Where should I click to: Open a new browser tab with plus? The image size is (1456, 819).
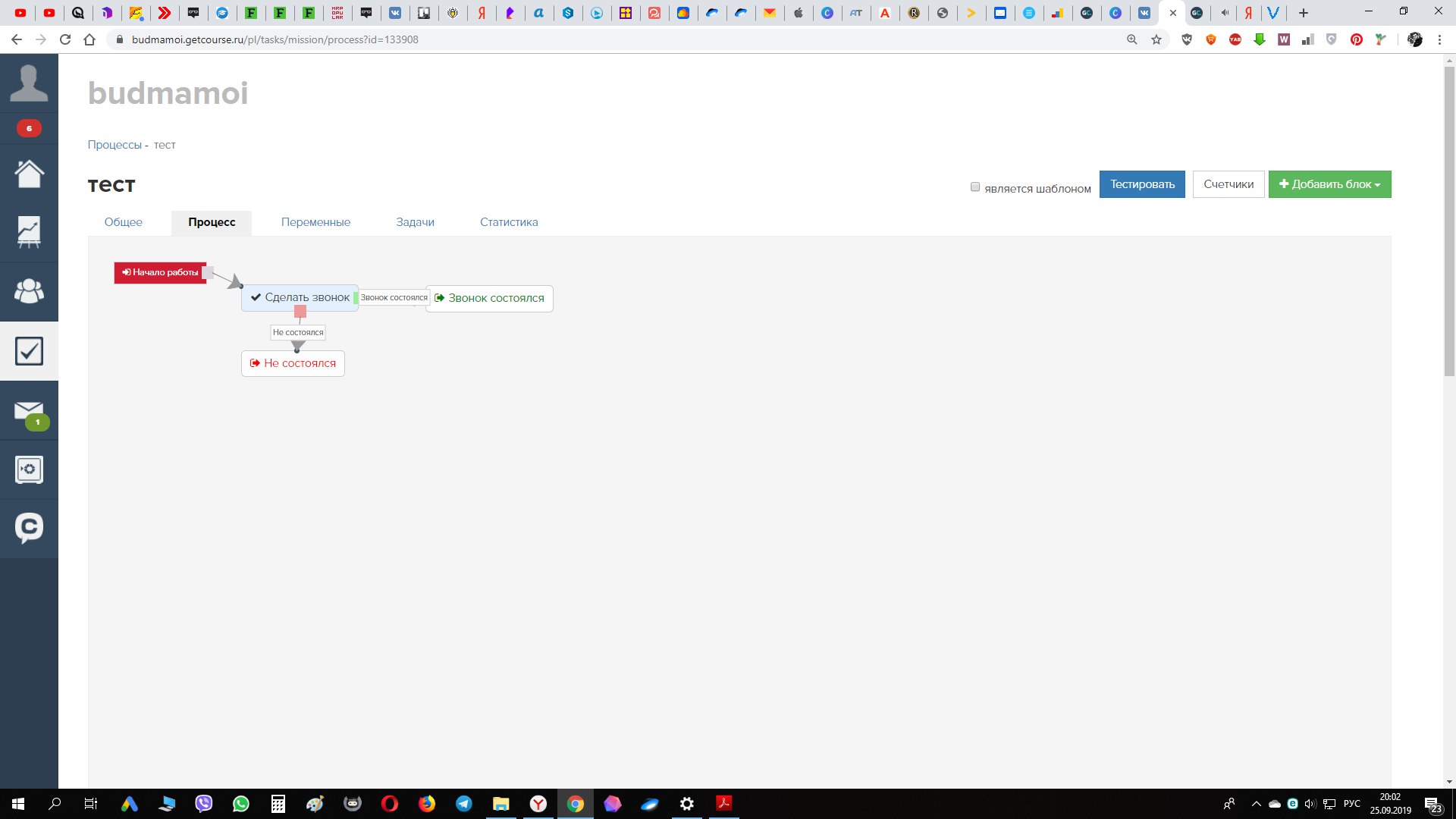pos(1304,13)
